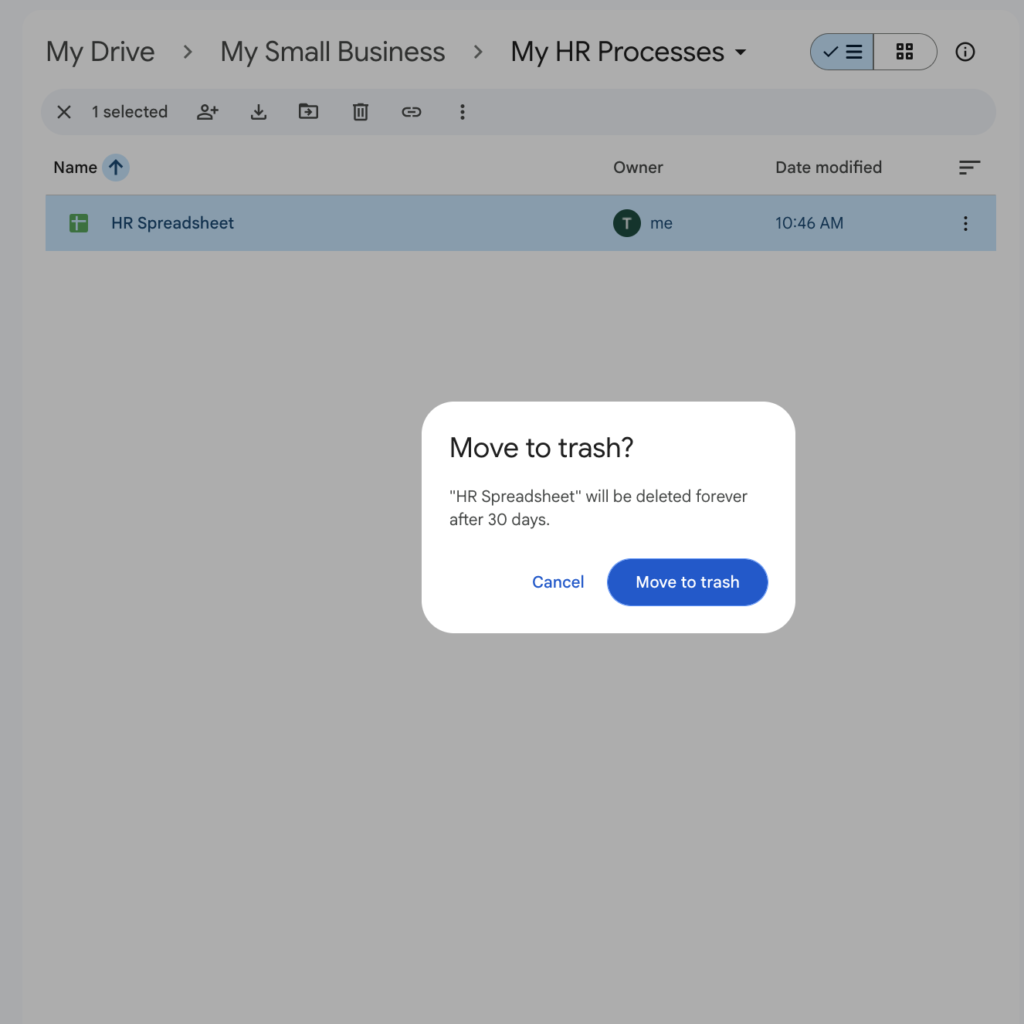Click the share (add person) icon
Viewport: 1024px width, 1024px height.
[207, 112]
